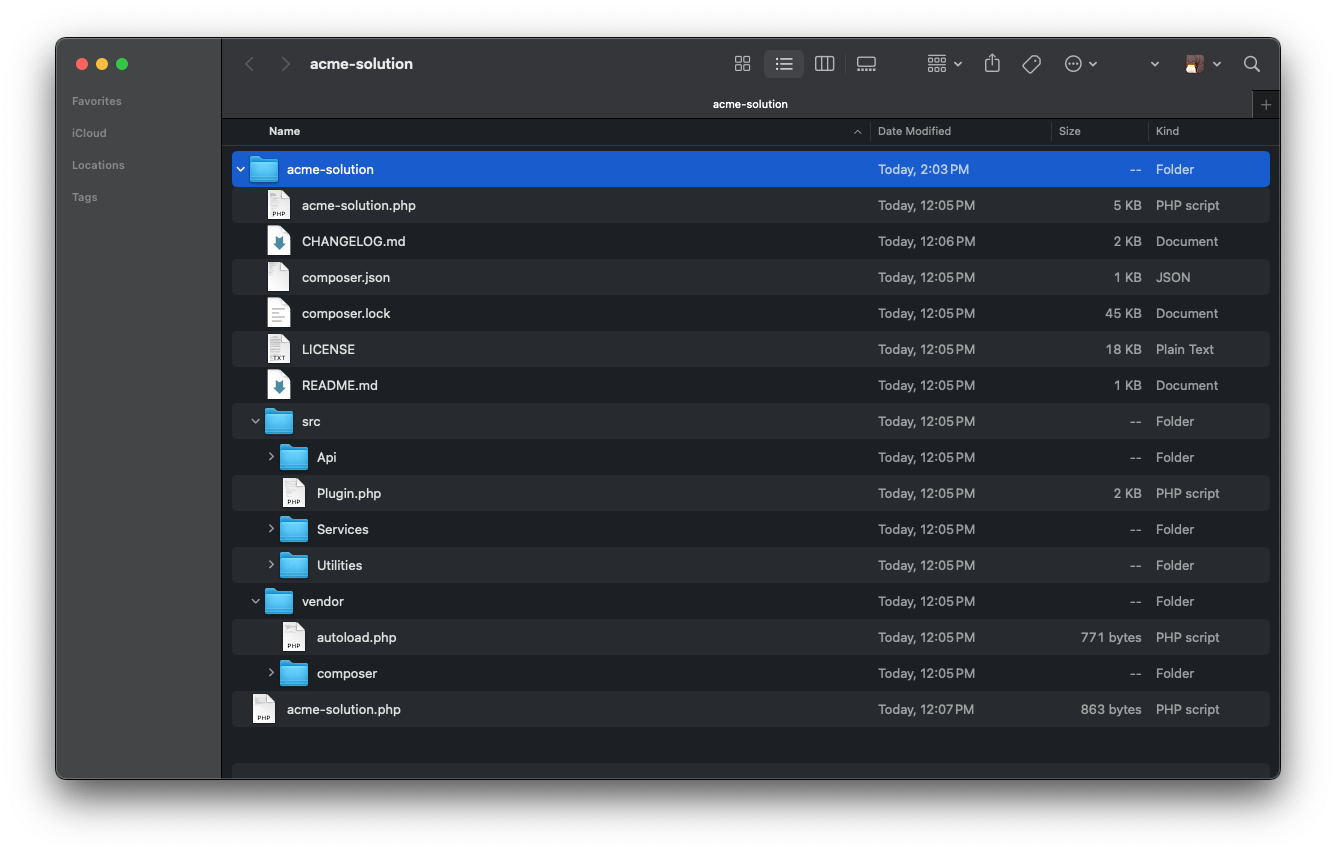Click the forward navigation arrow
1336x853 pixels.
[x=285, y=63]
